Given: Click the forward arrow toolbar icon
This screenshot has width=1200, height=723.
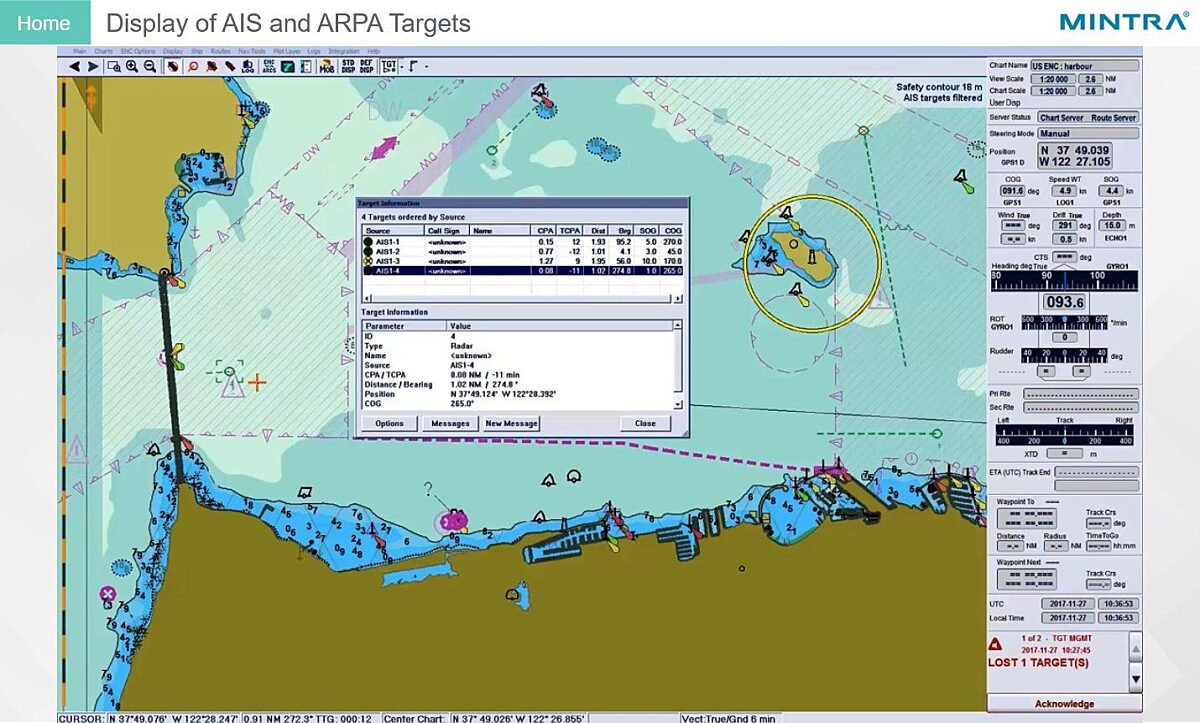Looking at the screenshot, I should pos(92,67).
